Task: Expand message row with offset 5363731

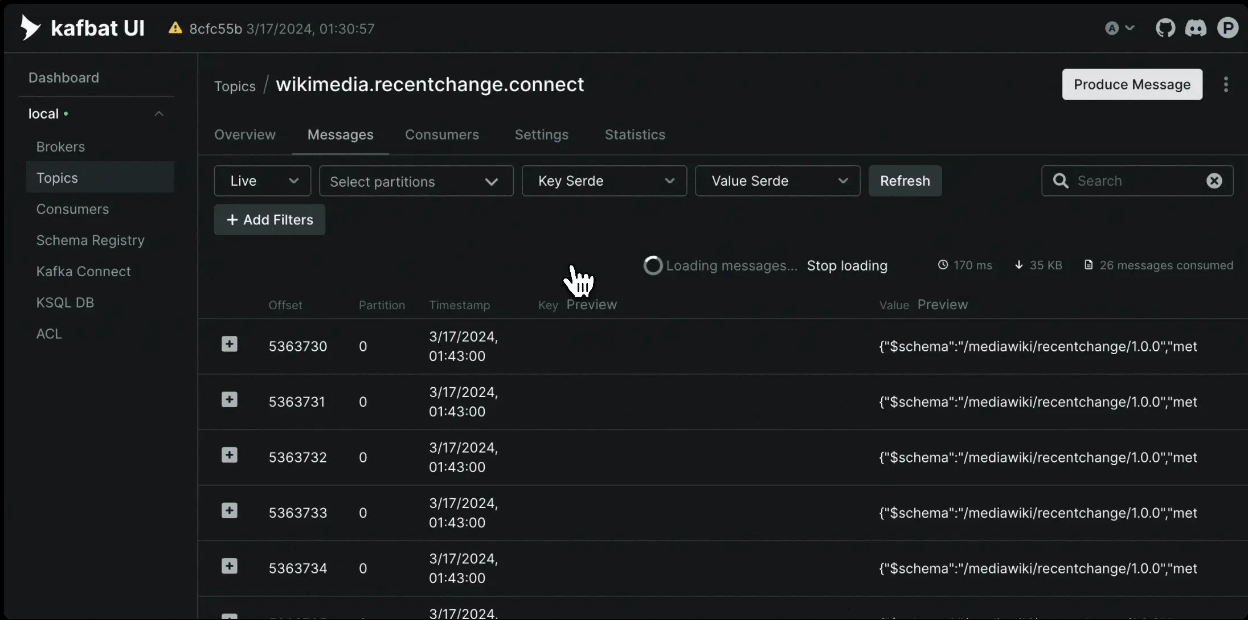Action: [x=229, y=400]
